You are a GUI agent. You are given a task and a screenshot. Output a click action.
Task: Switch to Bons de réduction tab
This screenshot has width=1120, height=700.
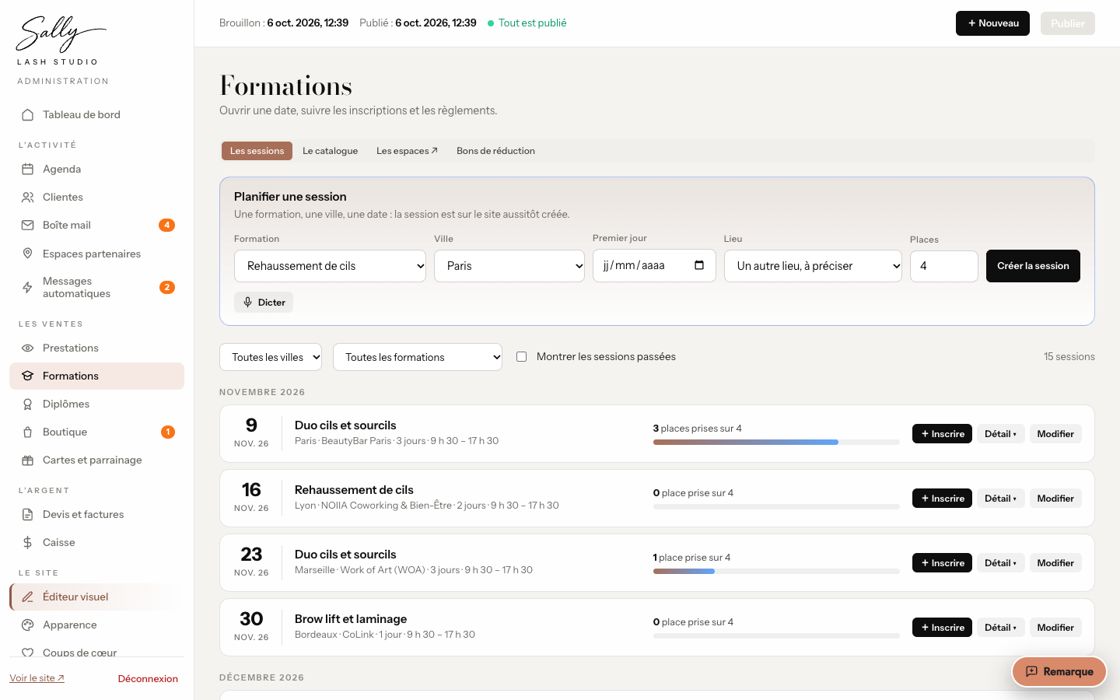point(496,151)
